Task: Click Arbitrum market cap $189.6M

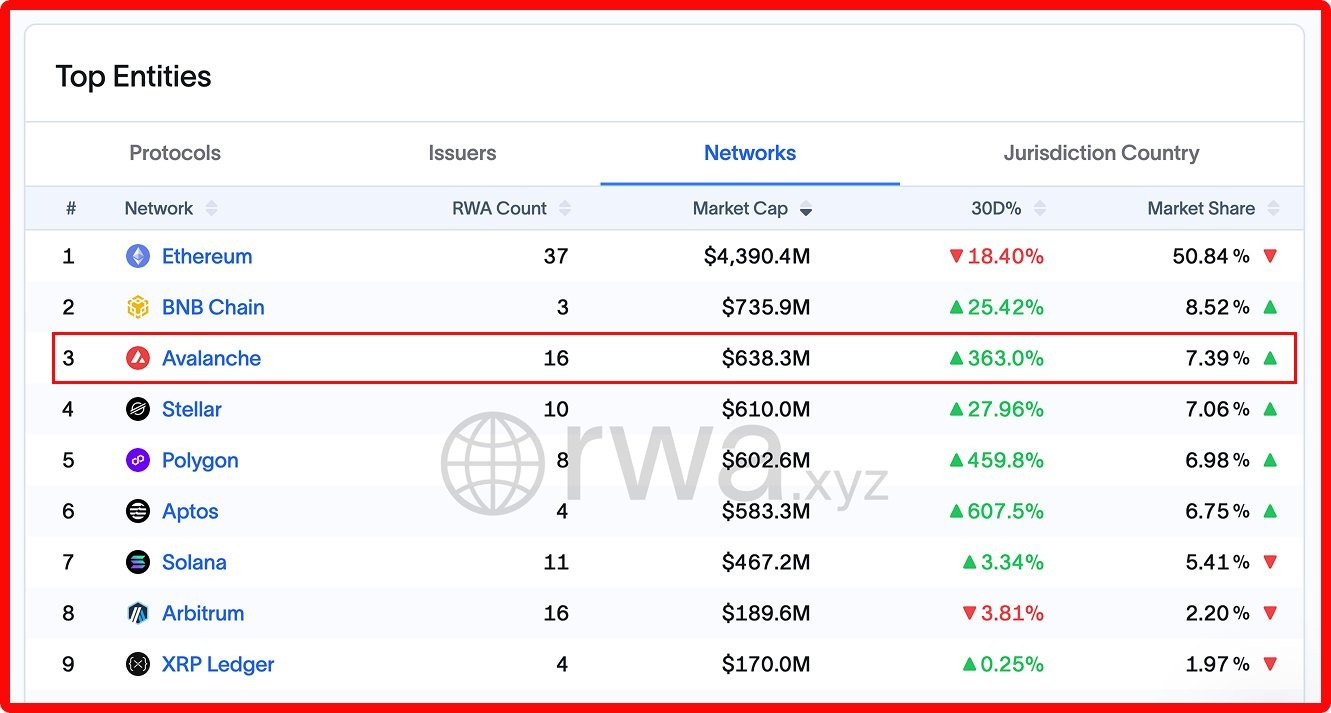Action: (x=766, y=613)
